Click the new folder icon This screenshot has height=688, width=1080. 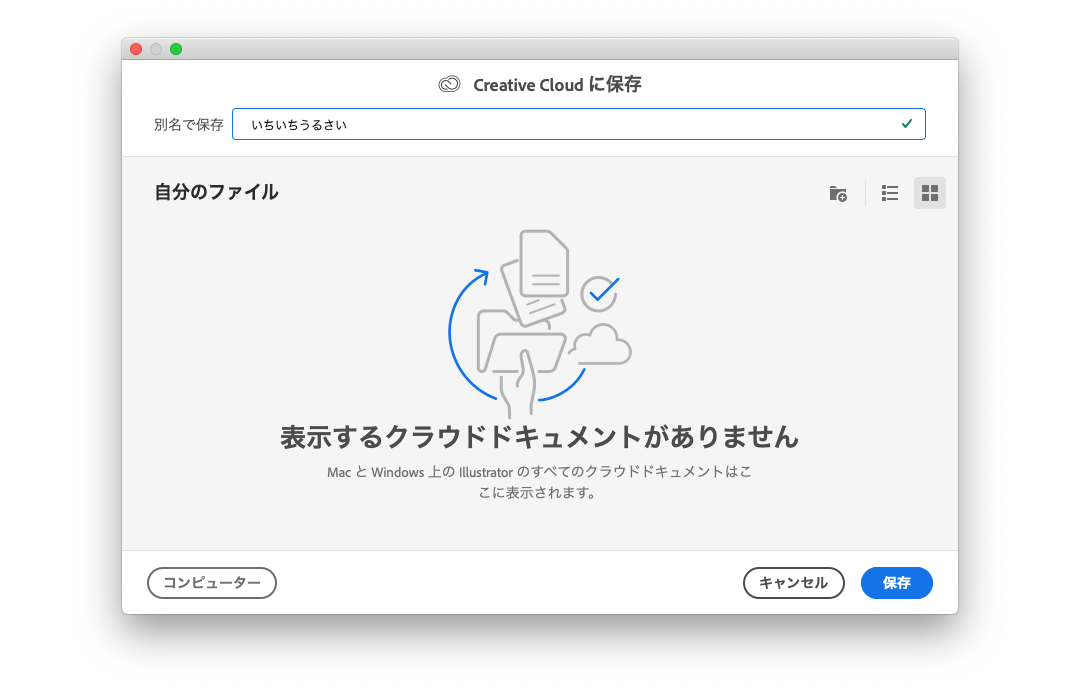coord(838,194)
